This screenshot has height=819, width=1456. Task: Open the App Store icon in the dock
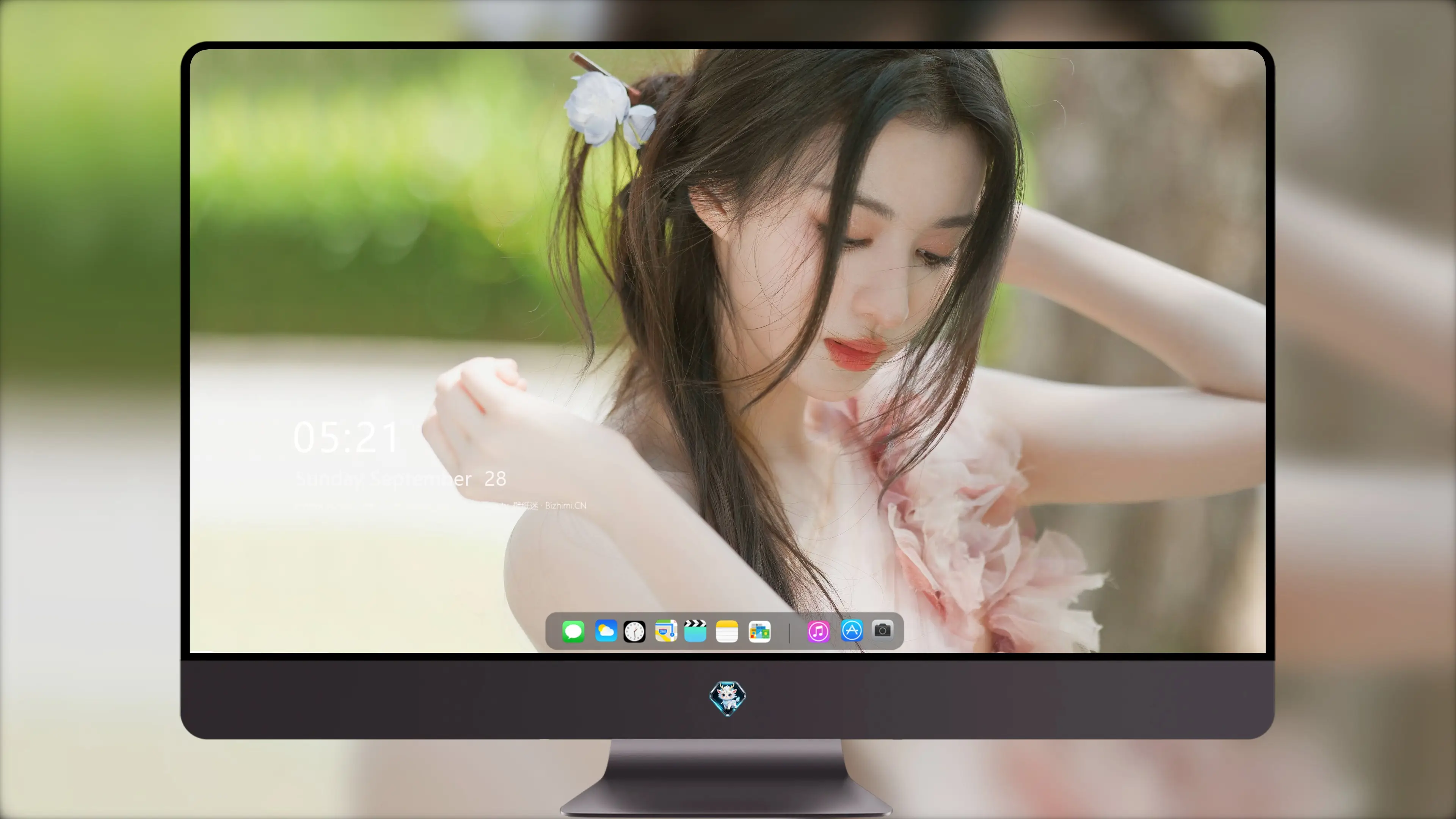tap(852, 630)
